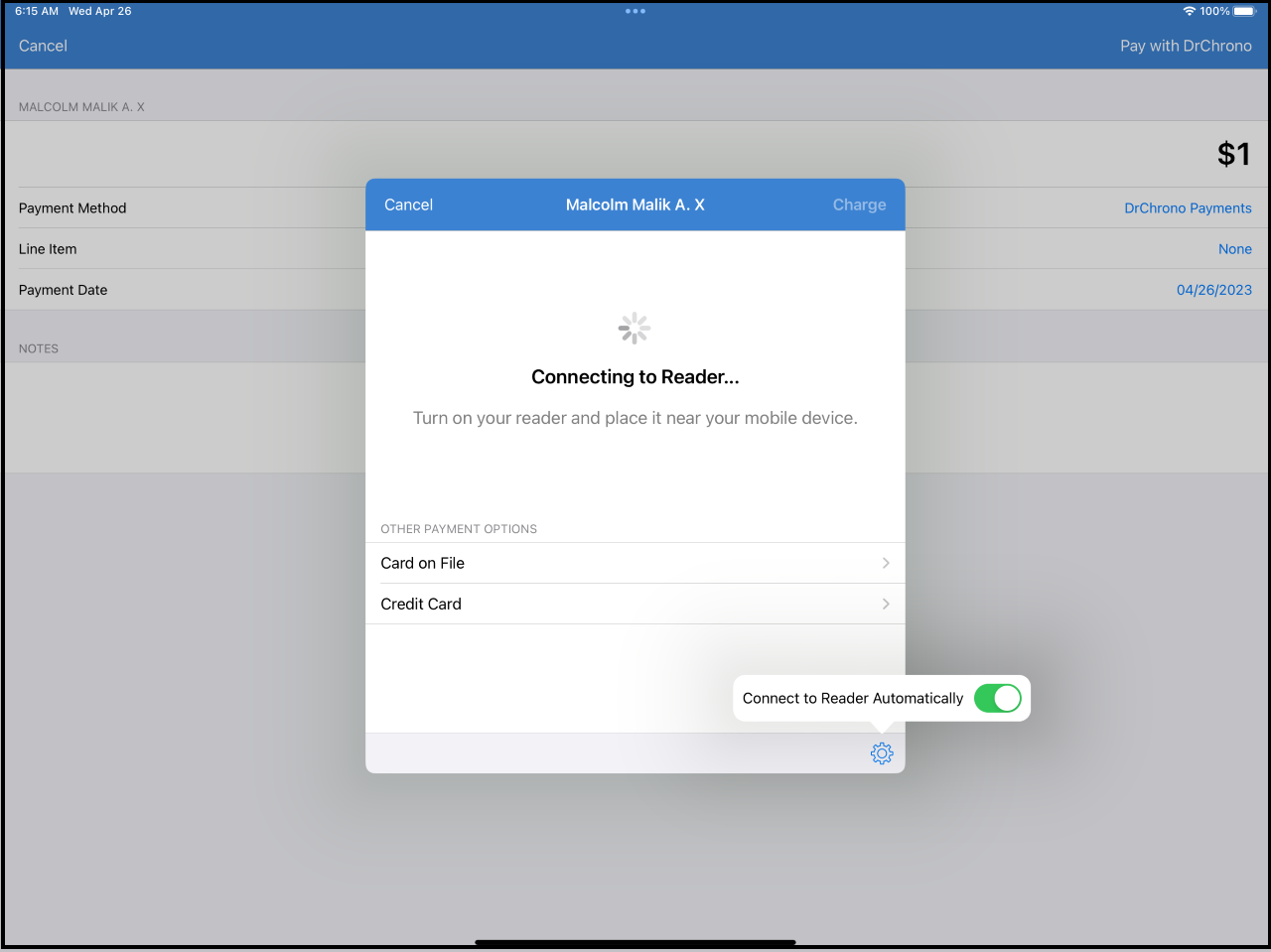Screen dimensions: 1271x952
Task: Disable Connect to Reader Automatically switch
Action: (997, 698)
